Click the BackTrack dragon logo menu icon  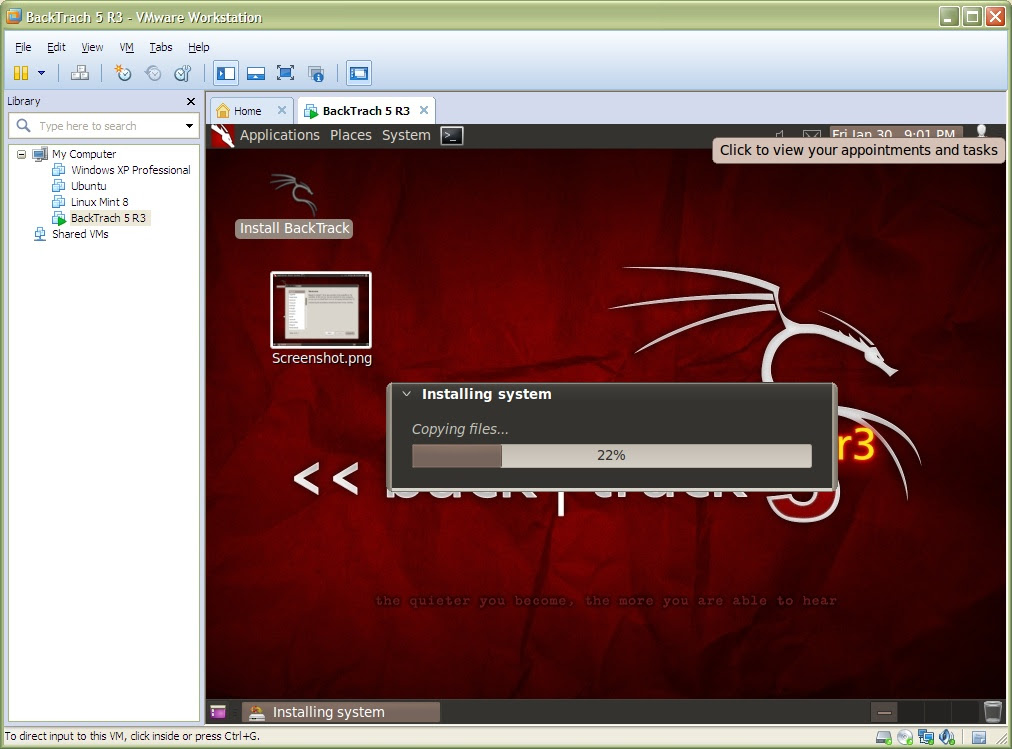pos(222,135)
